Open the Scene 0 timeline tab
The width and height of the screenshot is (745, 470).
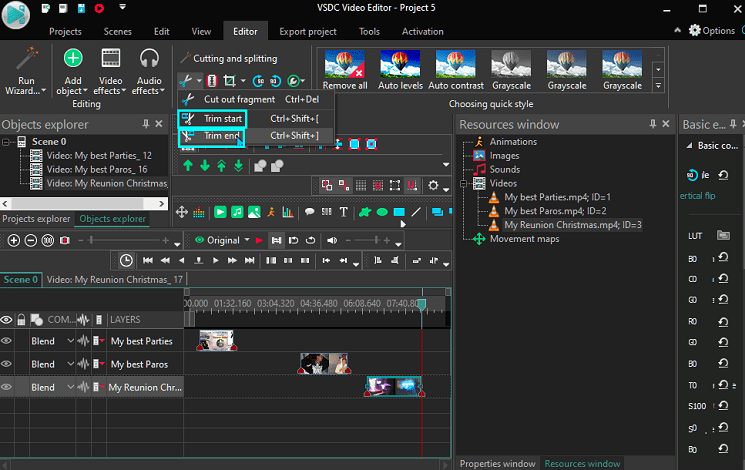20,279
